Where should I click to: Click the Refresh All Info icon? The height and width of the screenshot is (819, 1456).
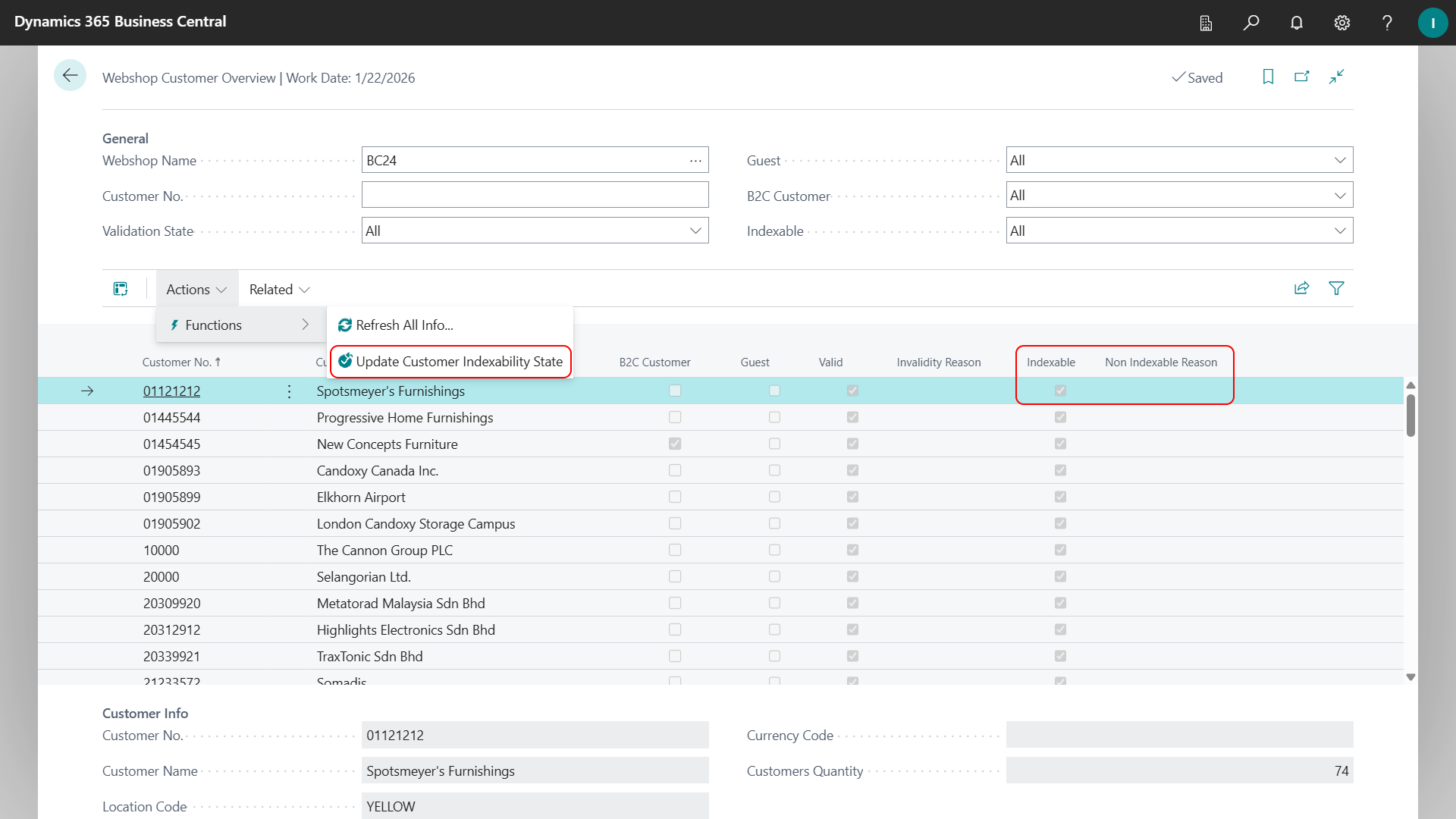345,325
